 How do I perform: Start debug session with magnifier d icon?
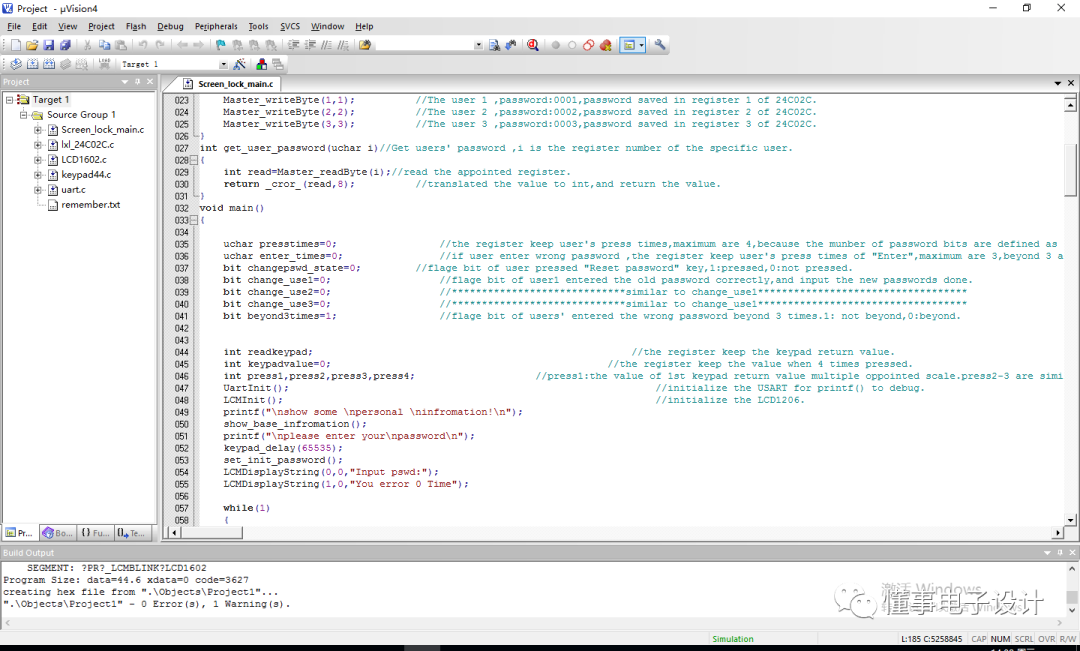point(532,45)
